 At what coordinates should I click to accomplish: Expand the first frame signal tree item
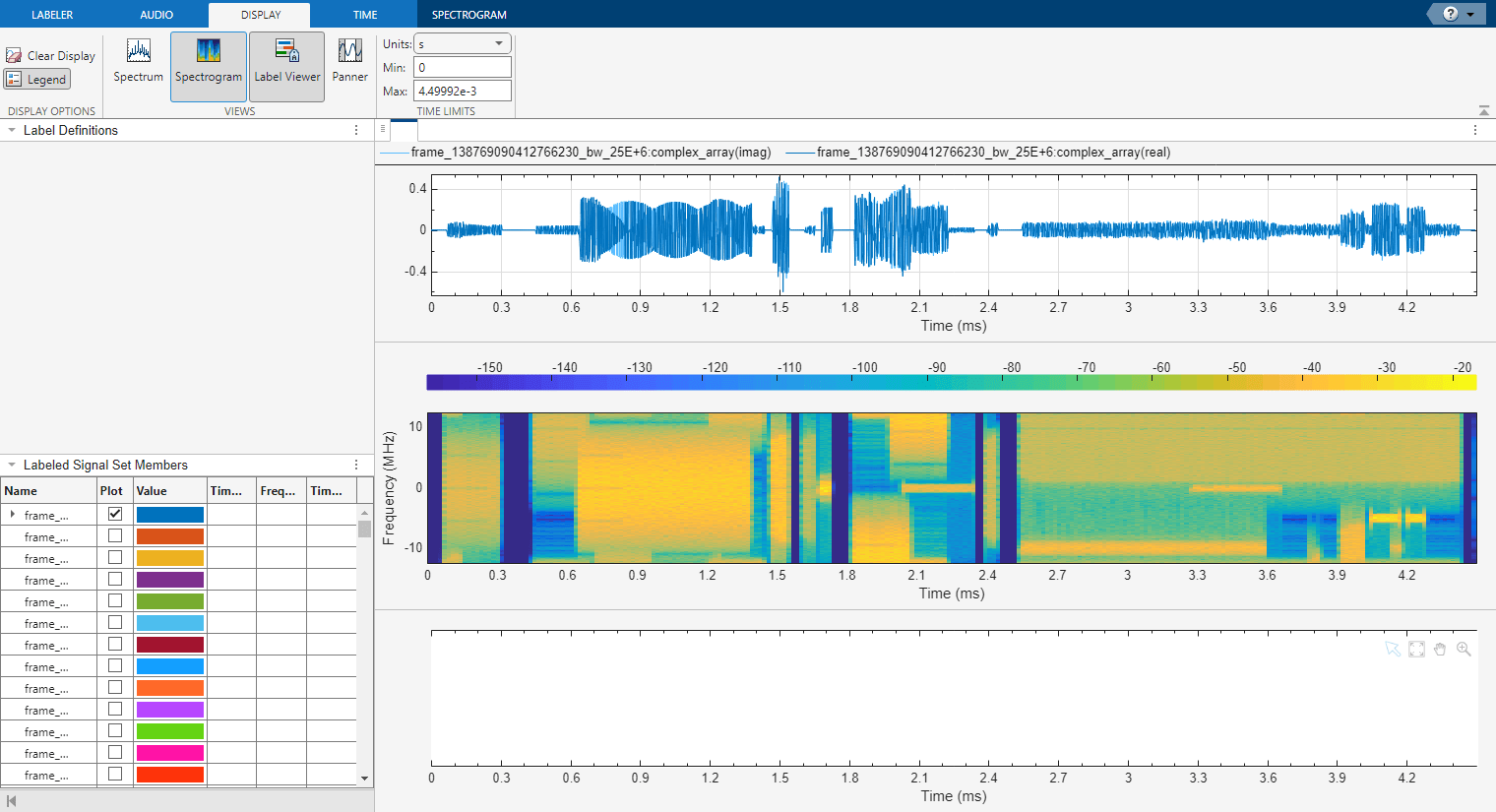tap(12, 514)
